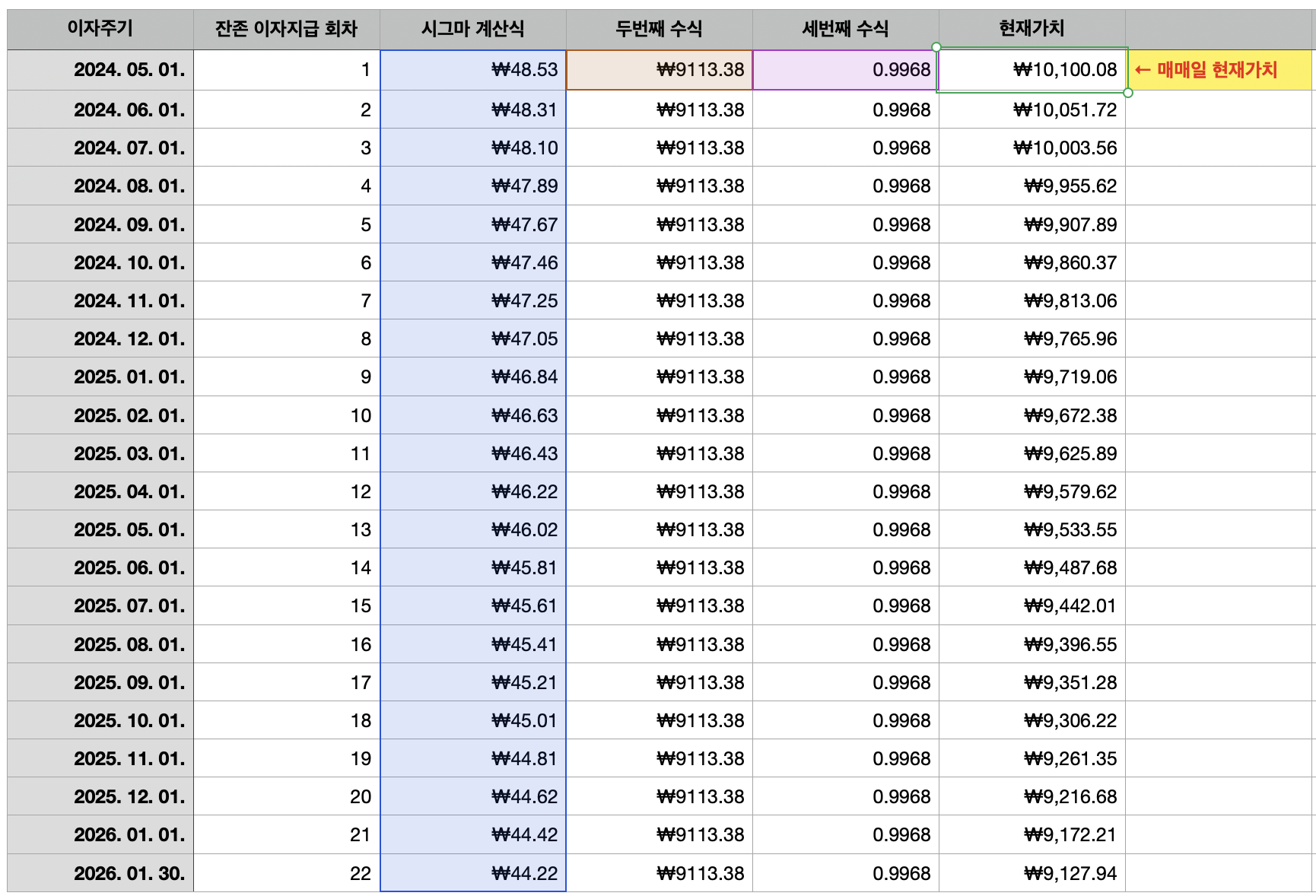This screenshot has height=896, width=1316.
Task: Select the present value ₩10,051.72
Action: 1032,110
